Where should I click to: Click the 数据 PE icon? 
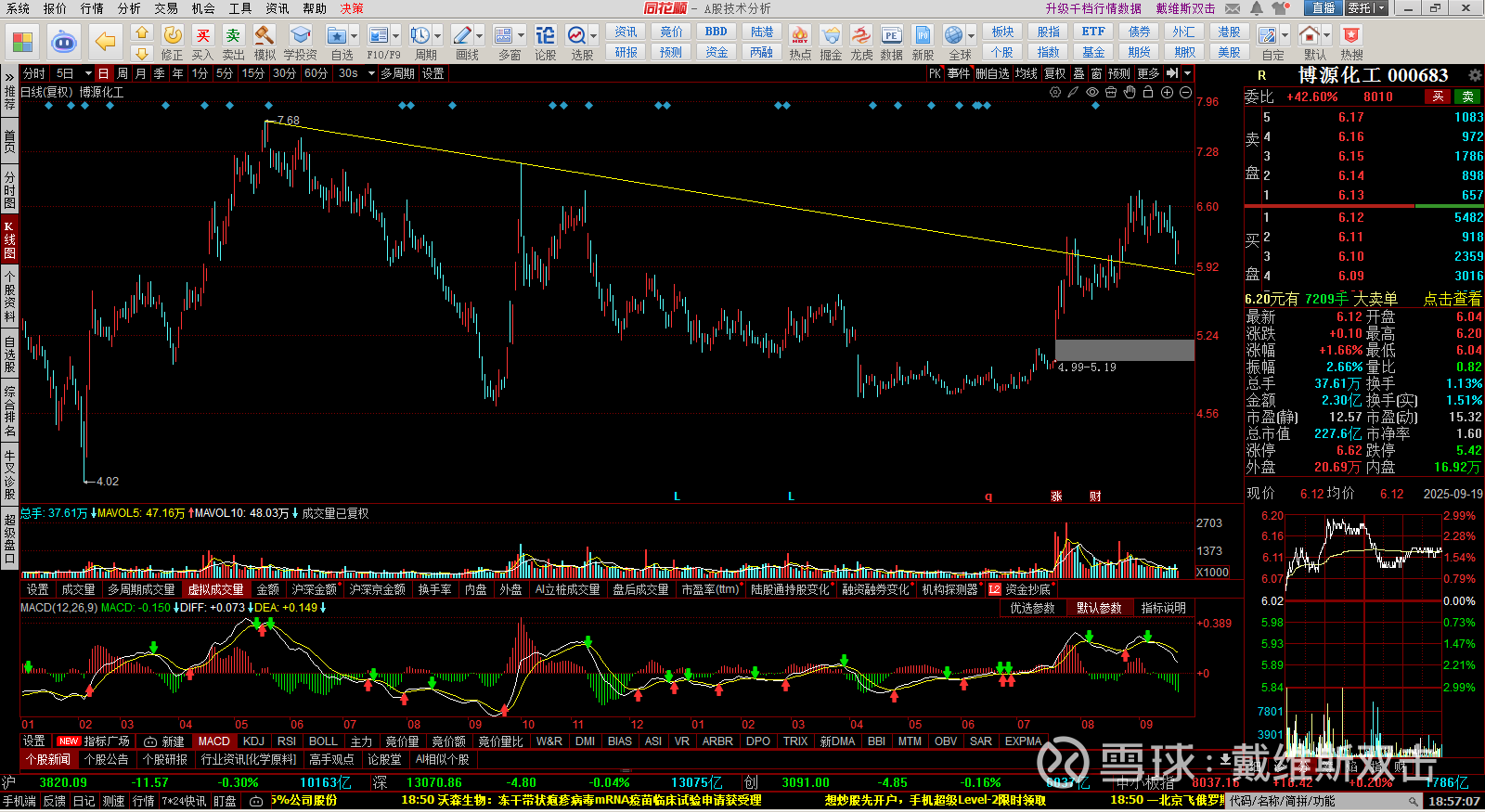pos(891,35)
